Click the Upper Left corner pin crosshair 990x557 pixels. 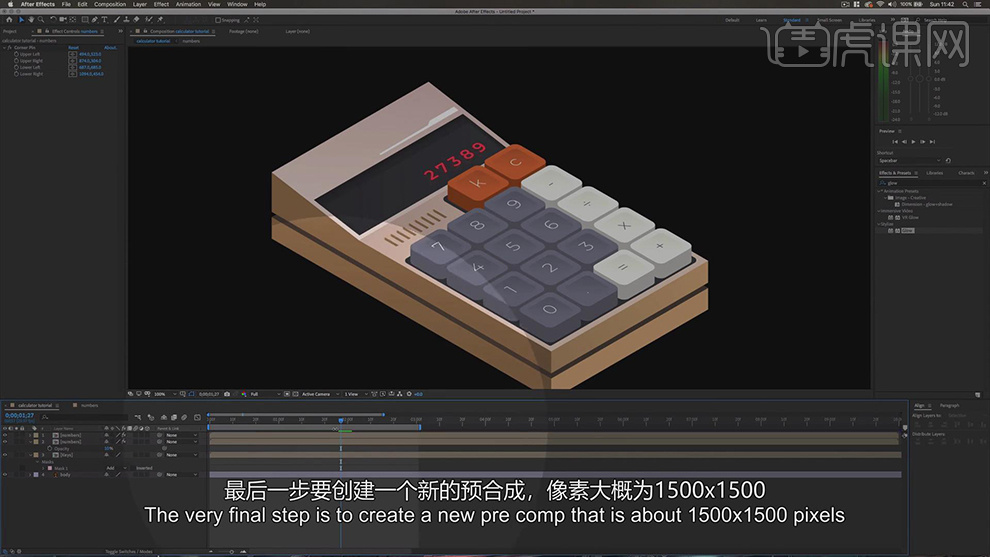[73, 54]
